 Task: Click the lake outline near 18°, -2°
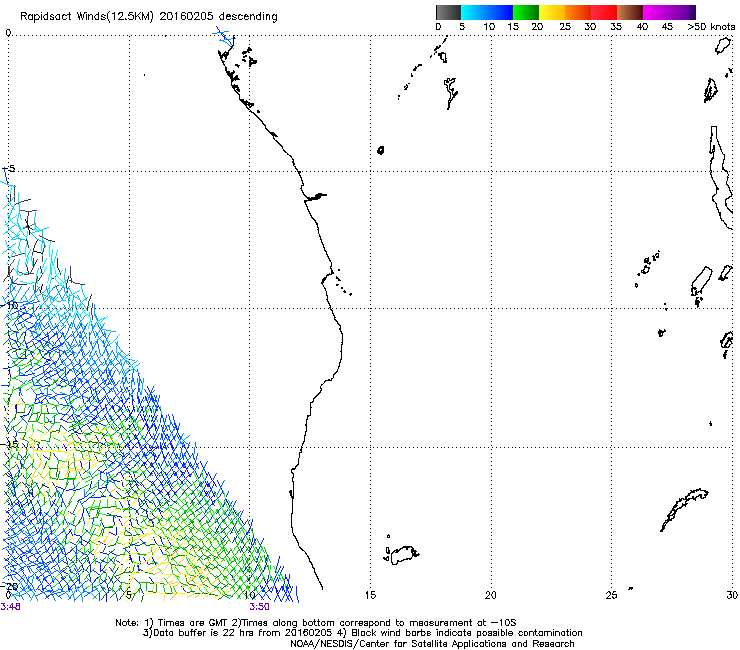tap(451, 93)
